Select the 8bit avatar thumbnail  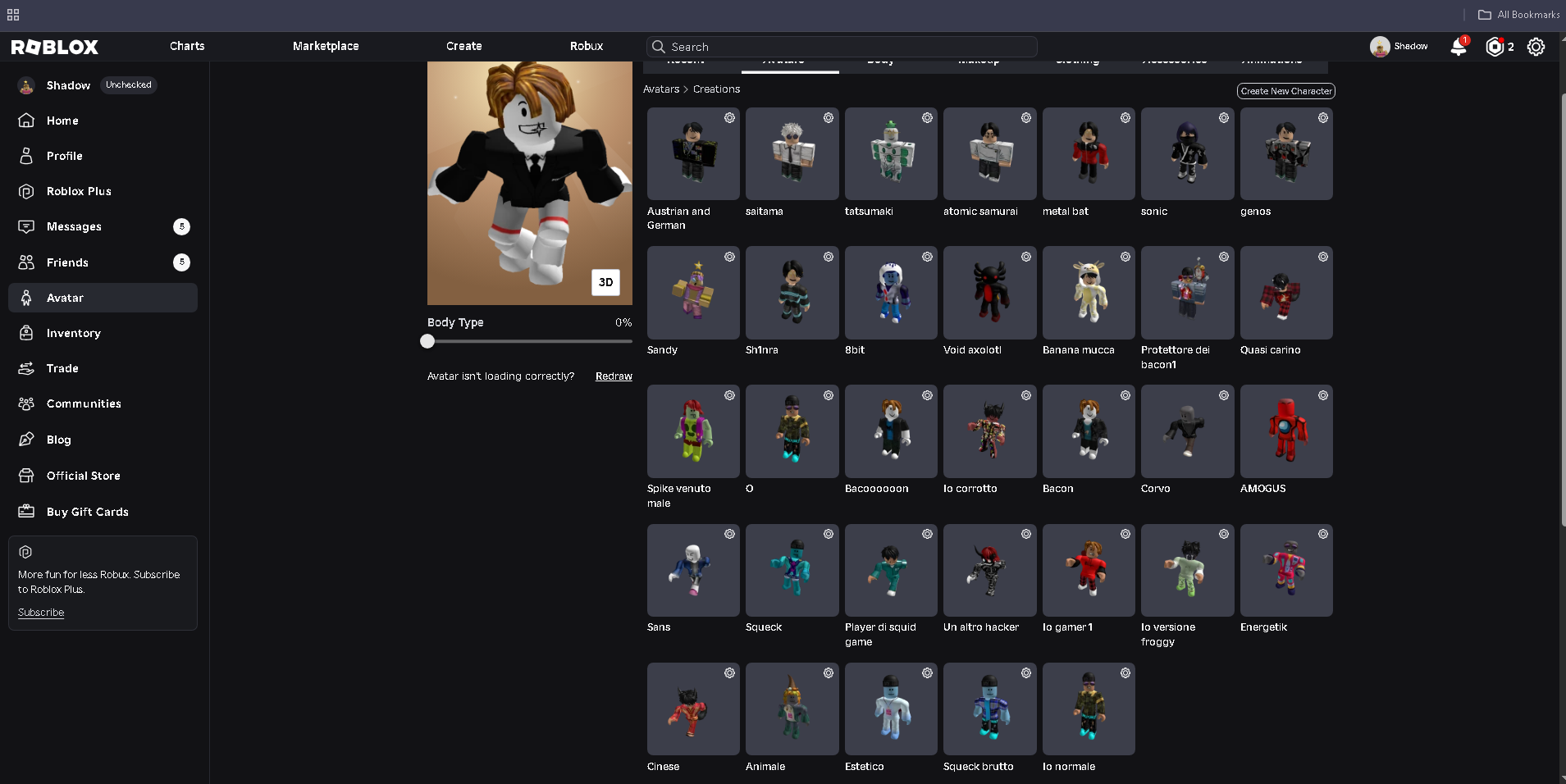pos(891,293)
